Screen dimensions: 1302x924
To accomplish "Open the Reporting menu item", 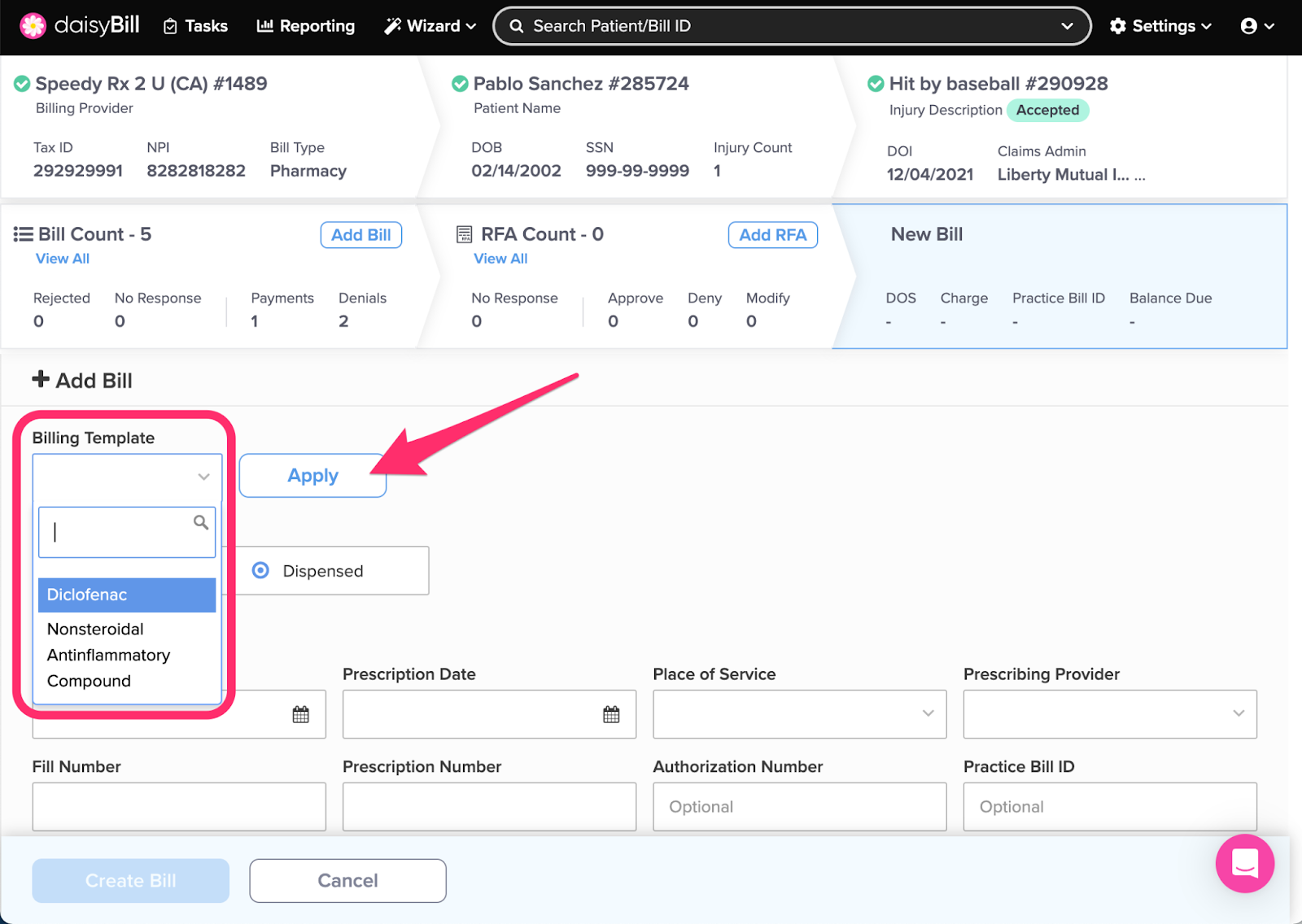I will (306, 26).
